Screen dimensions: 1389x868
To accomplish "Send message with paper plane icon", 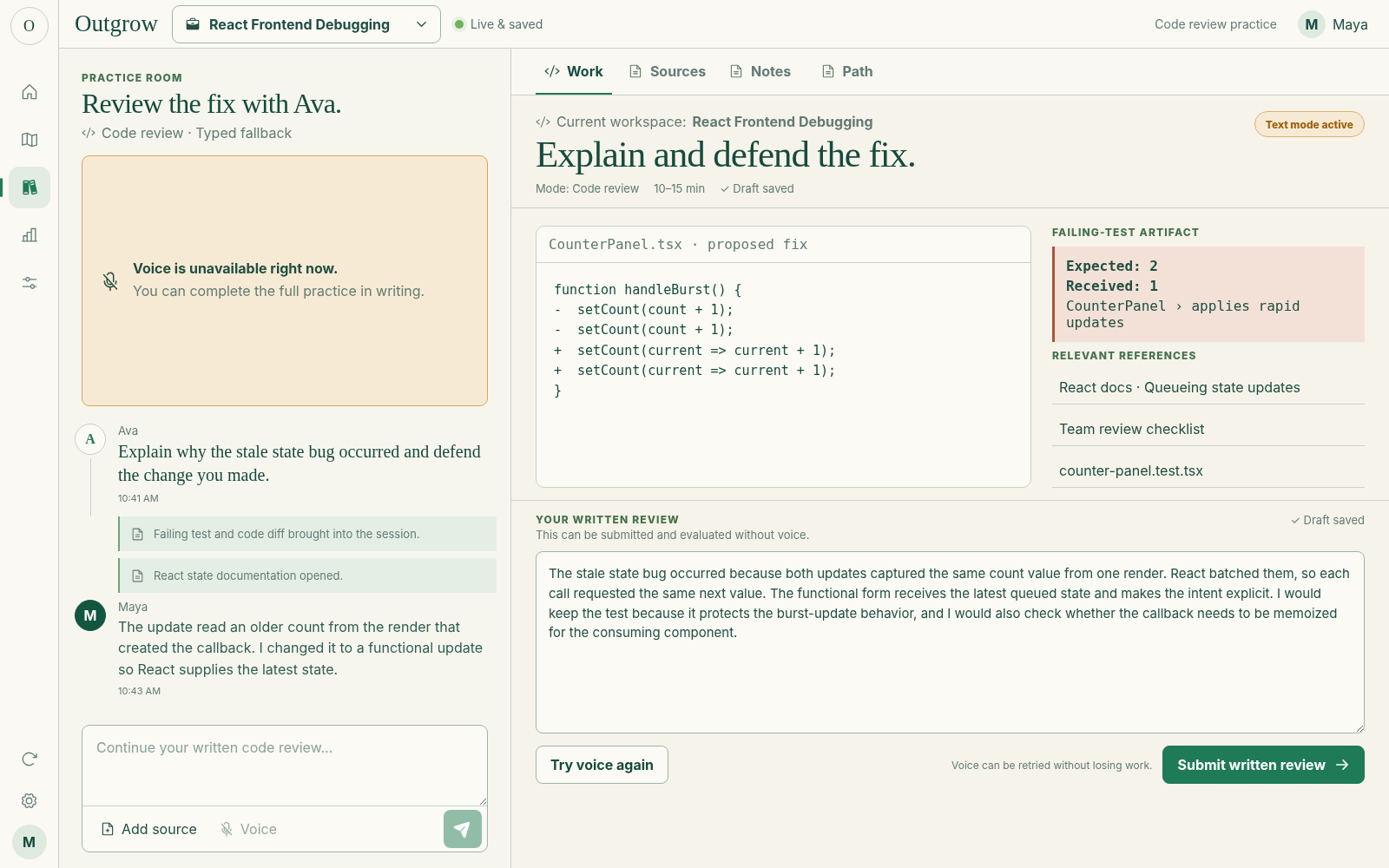I will [463, 829].
